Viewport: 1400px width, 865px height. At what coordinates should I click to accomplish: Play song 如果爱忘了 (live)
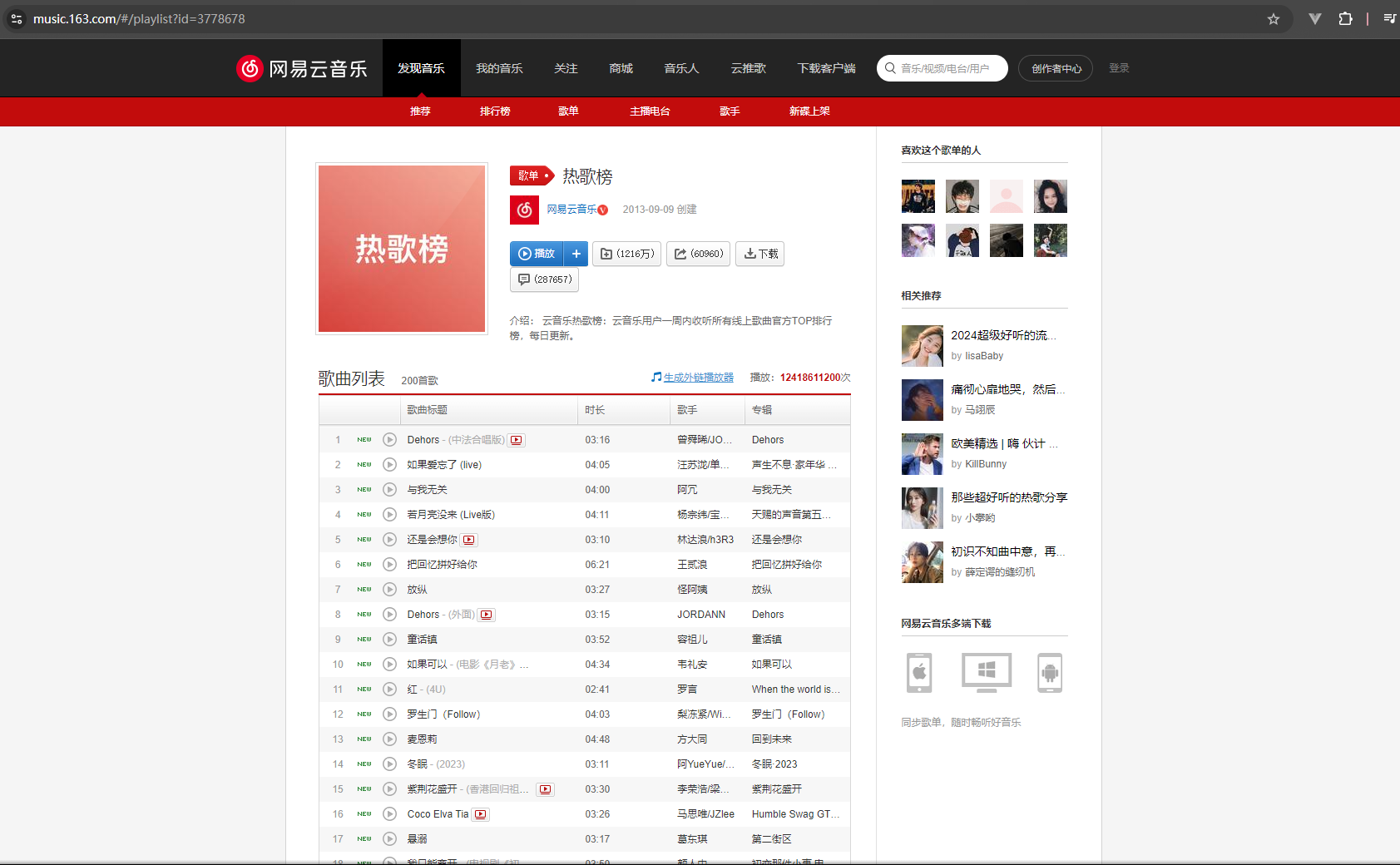pyautogui.click(x=389, y=465)
